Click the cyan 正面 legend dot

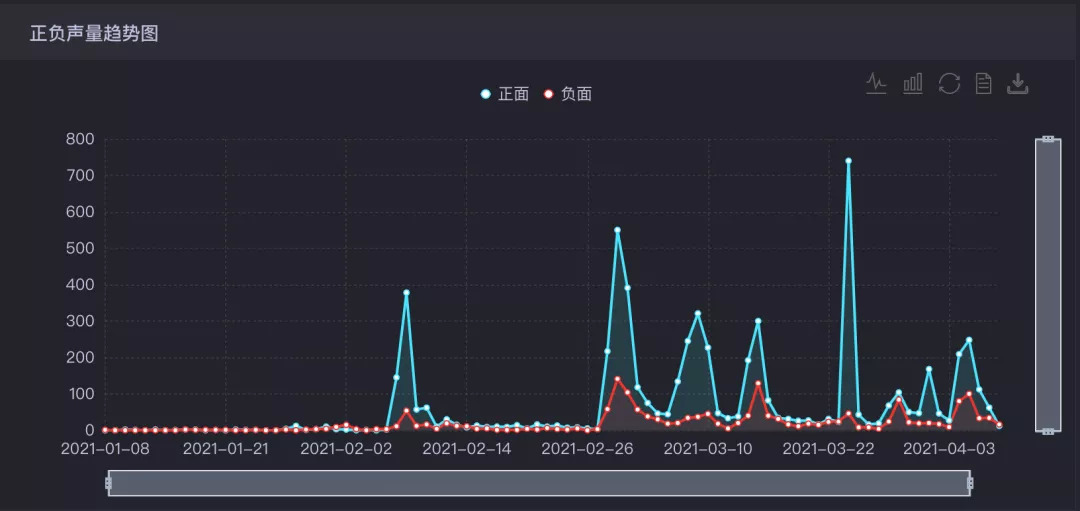(x=486, y=94)
